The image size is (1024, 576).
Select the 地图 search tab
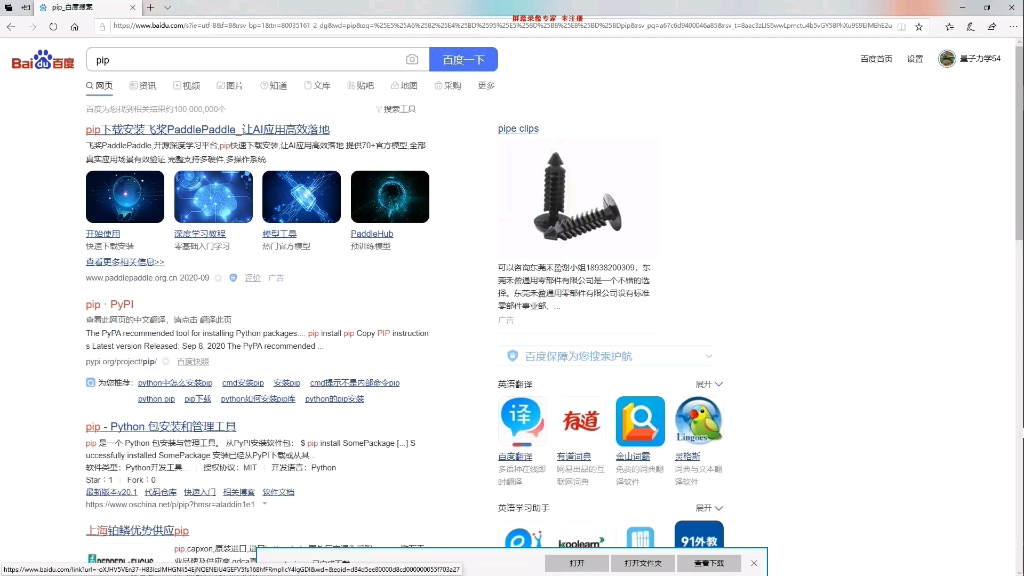point(404,86)
